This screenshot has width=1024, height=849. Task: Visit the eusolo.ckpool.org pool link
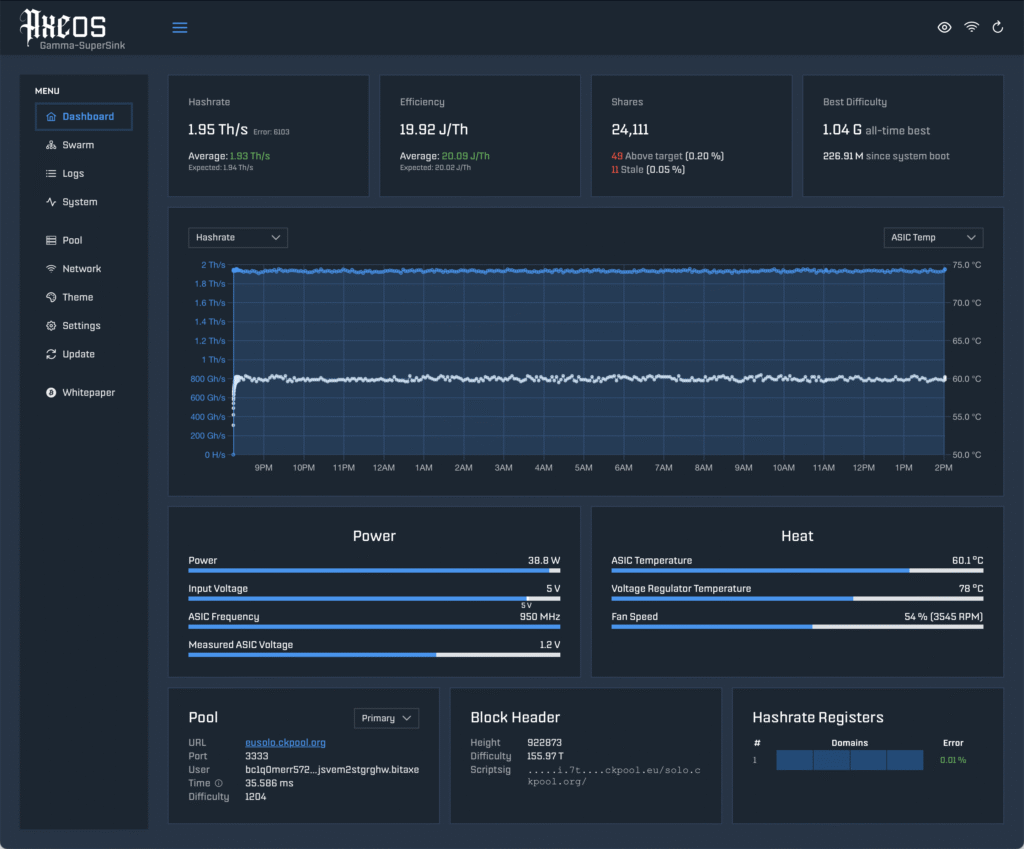click(285, 742)
